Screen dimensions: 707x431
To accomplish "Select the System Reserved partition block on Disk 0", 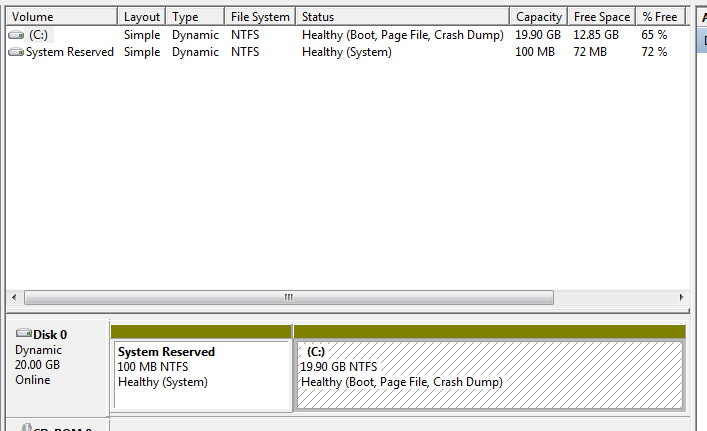I will pyautogui.click(x=202, y=375).
